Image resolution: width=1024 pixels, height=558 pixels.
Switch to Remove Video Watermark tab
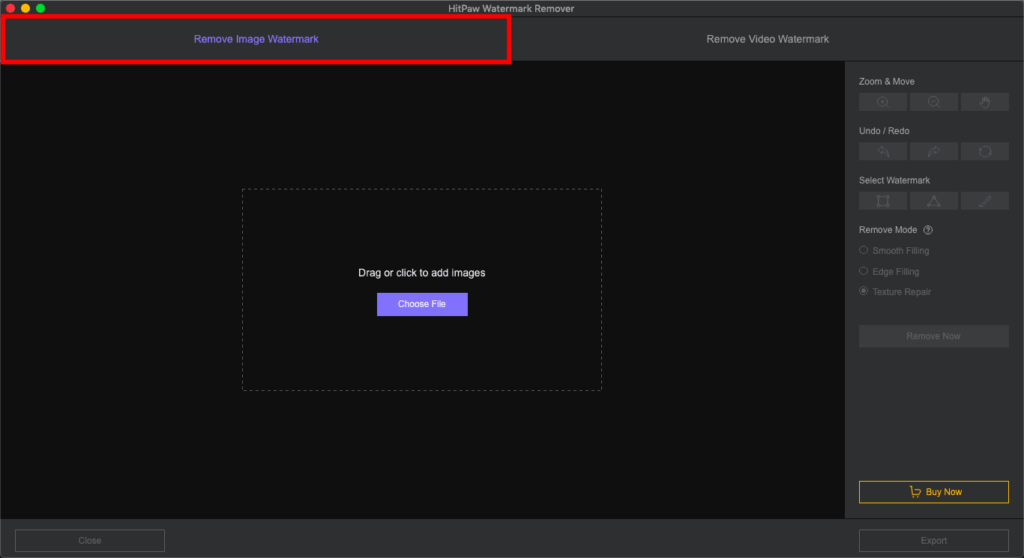point(767,39)
